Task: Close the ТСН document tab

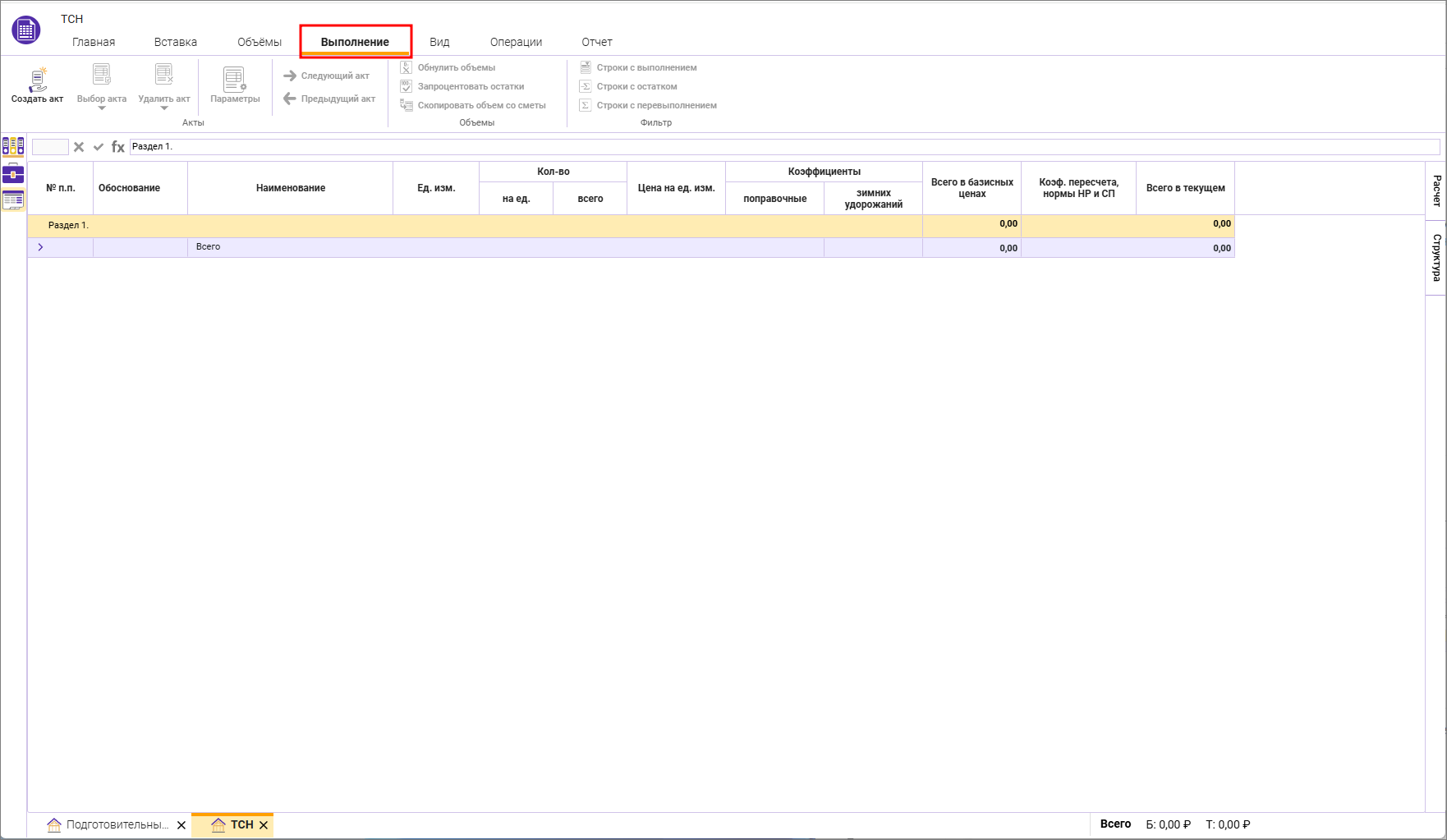Action: [264, 825]
